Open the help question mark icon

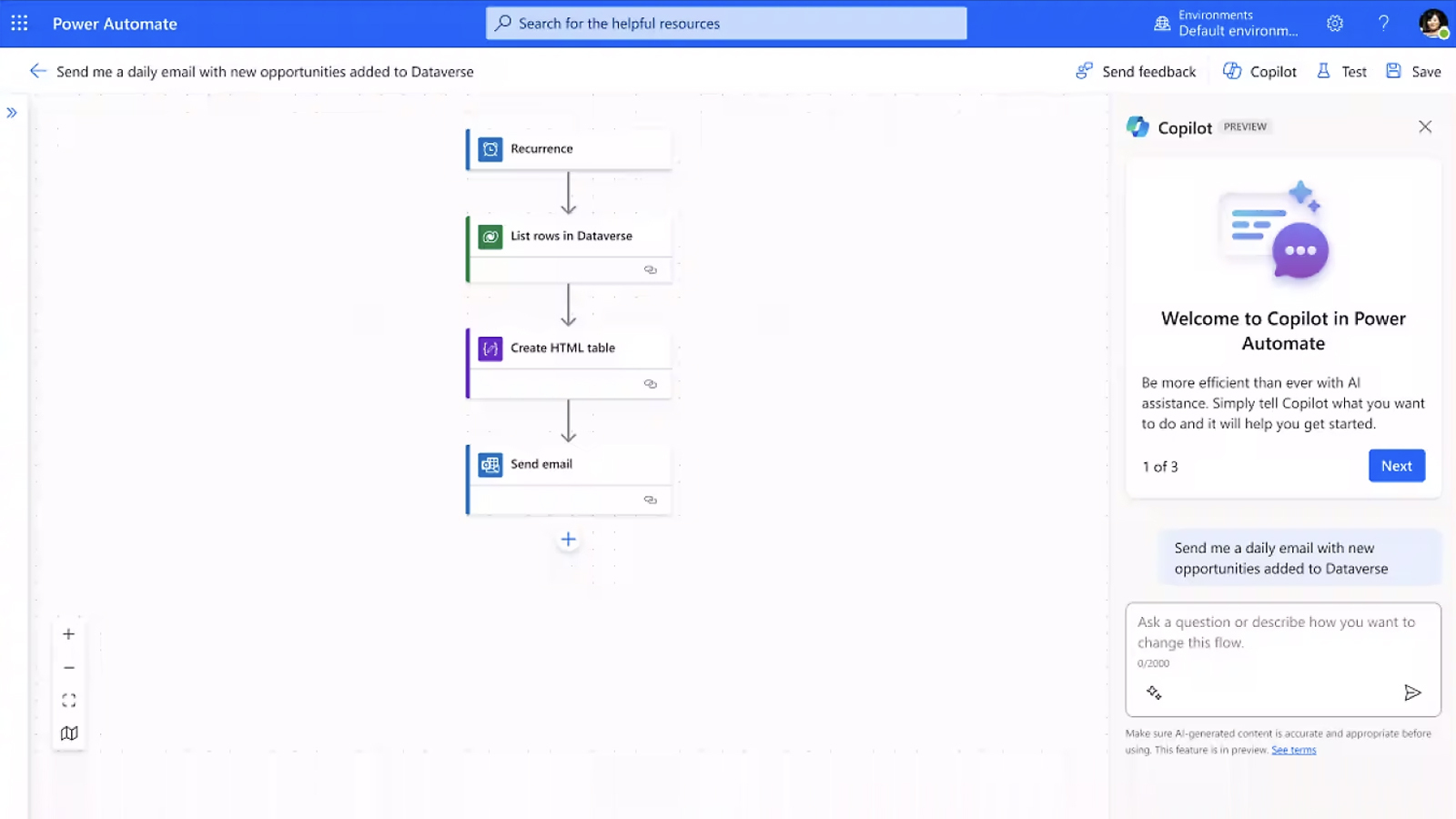pyautogui.click(x=1383, y=24)
